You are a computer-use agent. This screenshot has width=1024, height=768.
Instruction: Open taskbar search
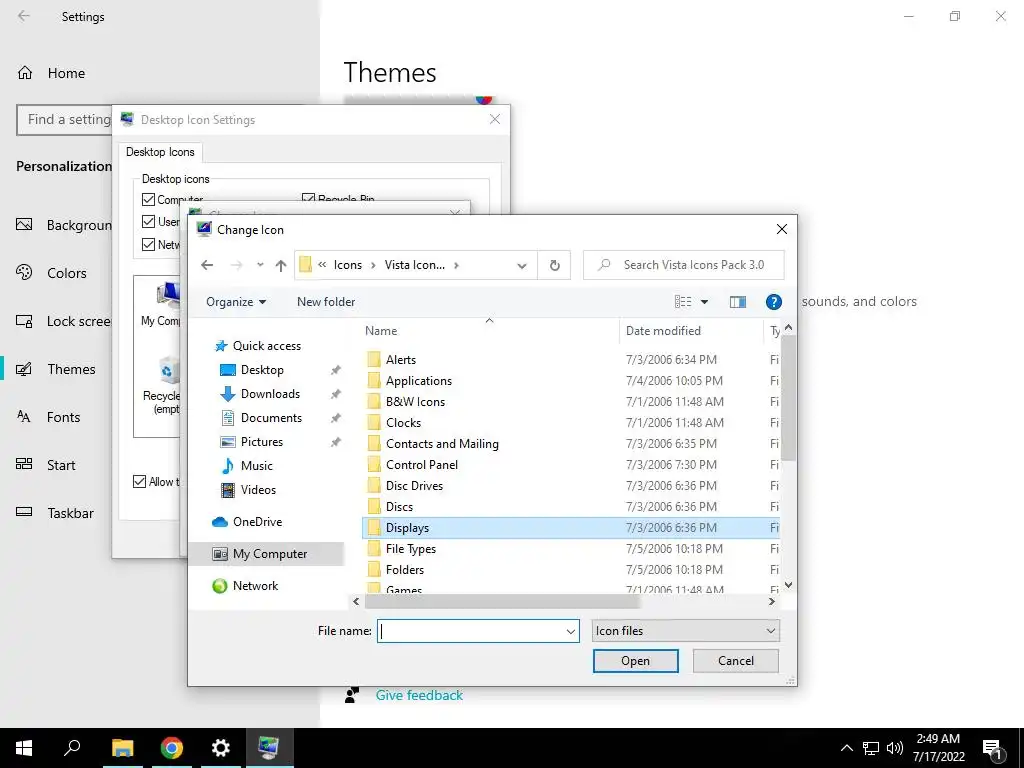(x=72, y=748)
